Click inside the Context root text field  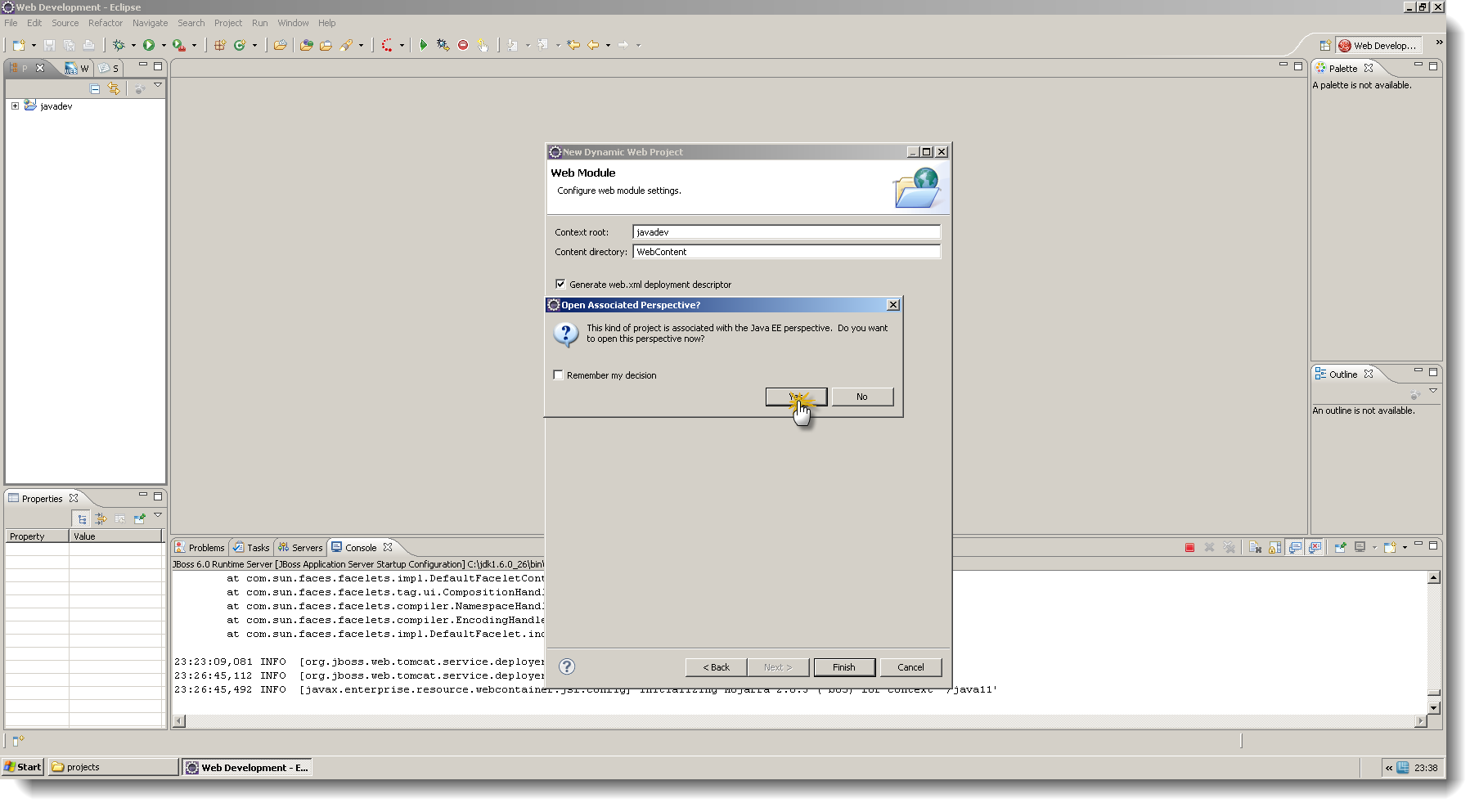pos(785,231)
